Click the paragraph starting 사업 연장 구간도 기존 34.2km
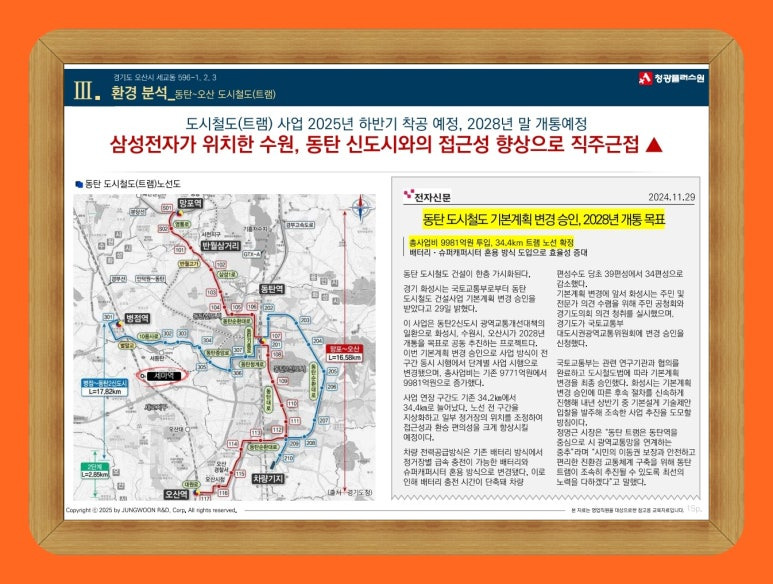The width and height of the screenshot is (773, 584). tap(473, 417)
